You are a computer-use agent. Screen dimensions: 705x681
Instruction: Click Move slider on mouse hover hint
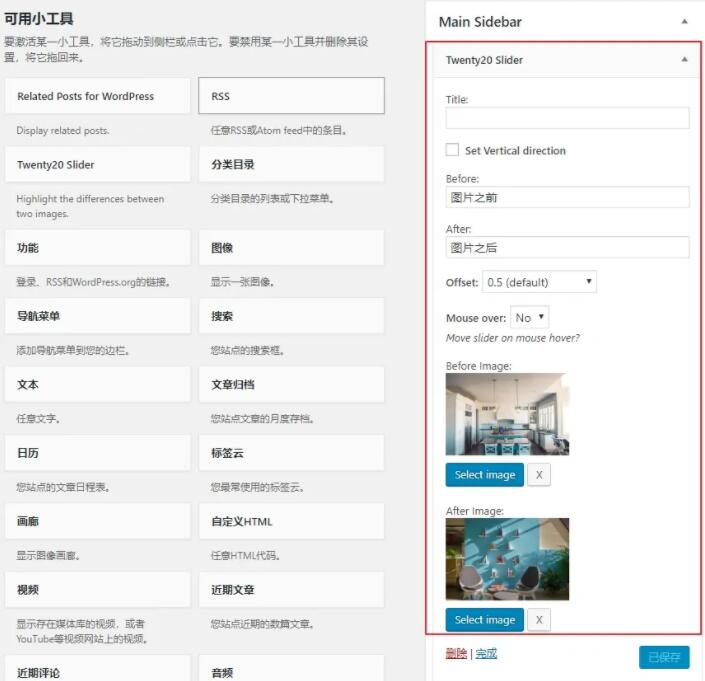(x=513, y=338)
